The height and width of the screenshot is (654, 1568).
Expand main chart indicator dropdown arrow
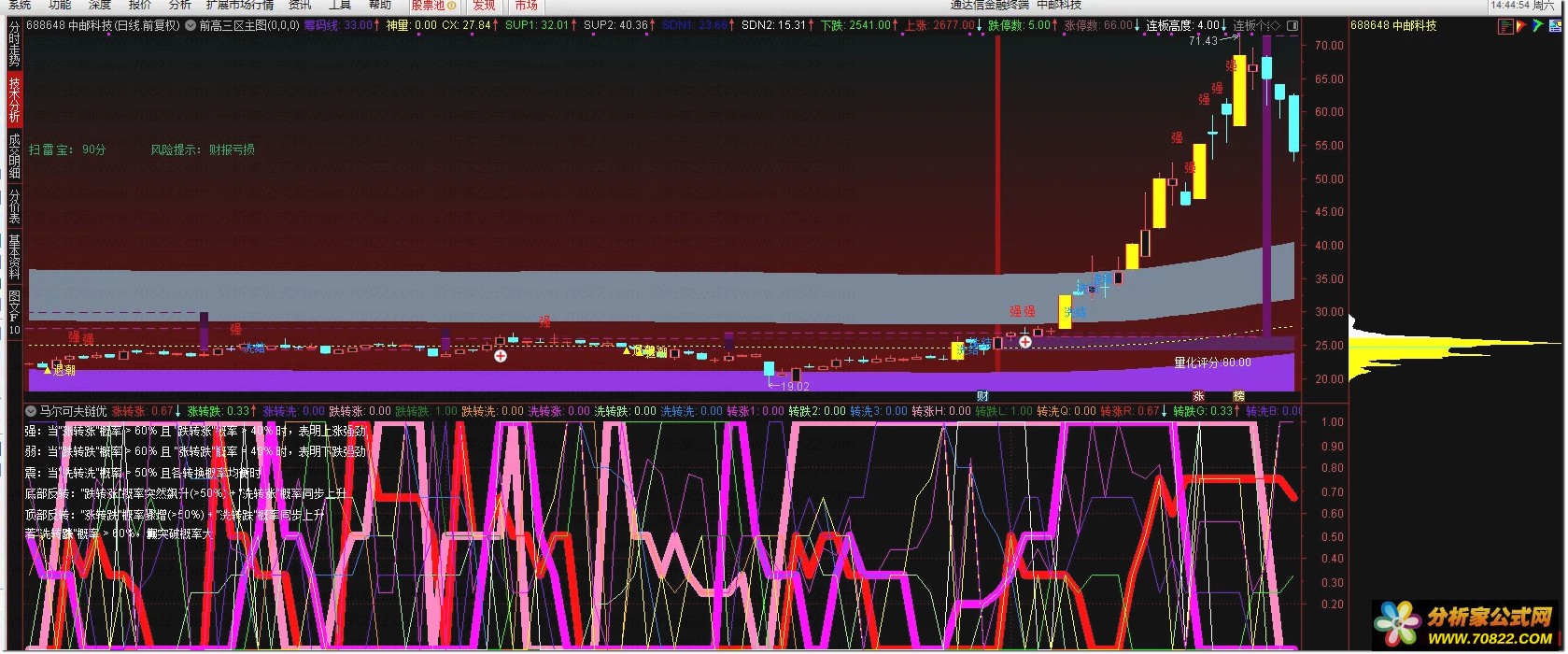tap(191, 25)
